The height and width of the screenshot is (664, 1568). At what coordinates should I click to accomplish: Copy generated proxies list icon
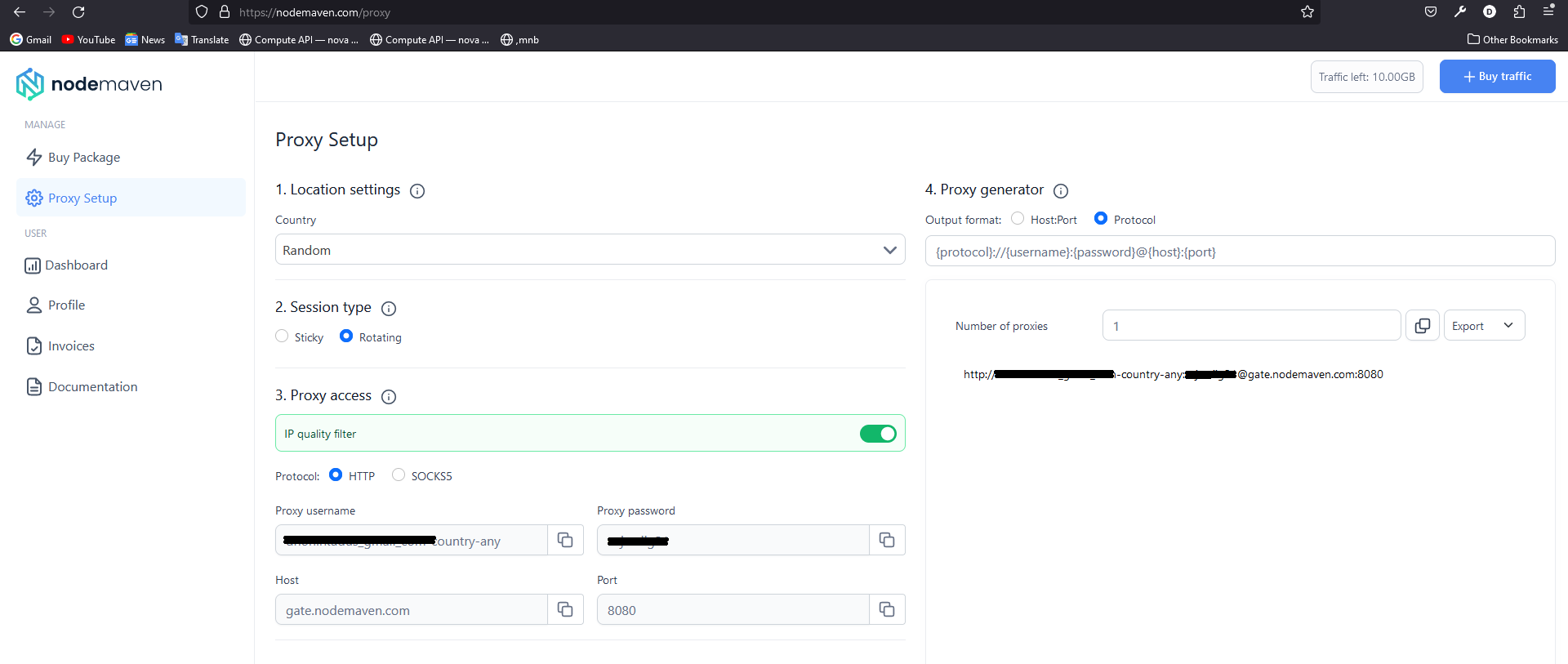(1423, 325)
